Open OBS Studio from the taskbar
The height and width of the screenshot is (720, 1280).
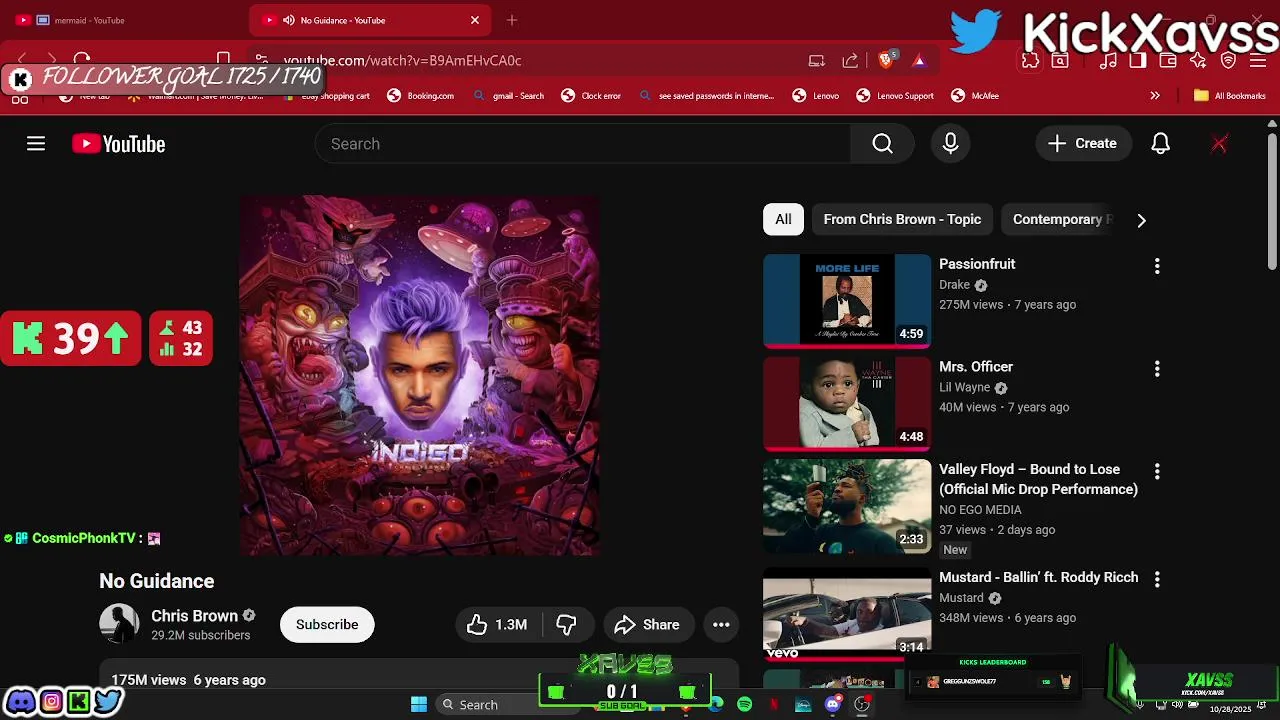862,705
